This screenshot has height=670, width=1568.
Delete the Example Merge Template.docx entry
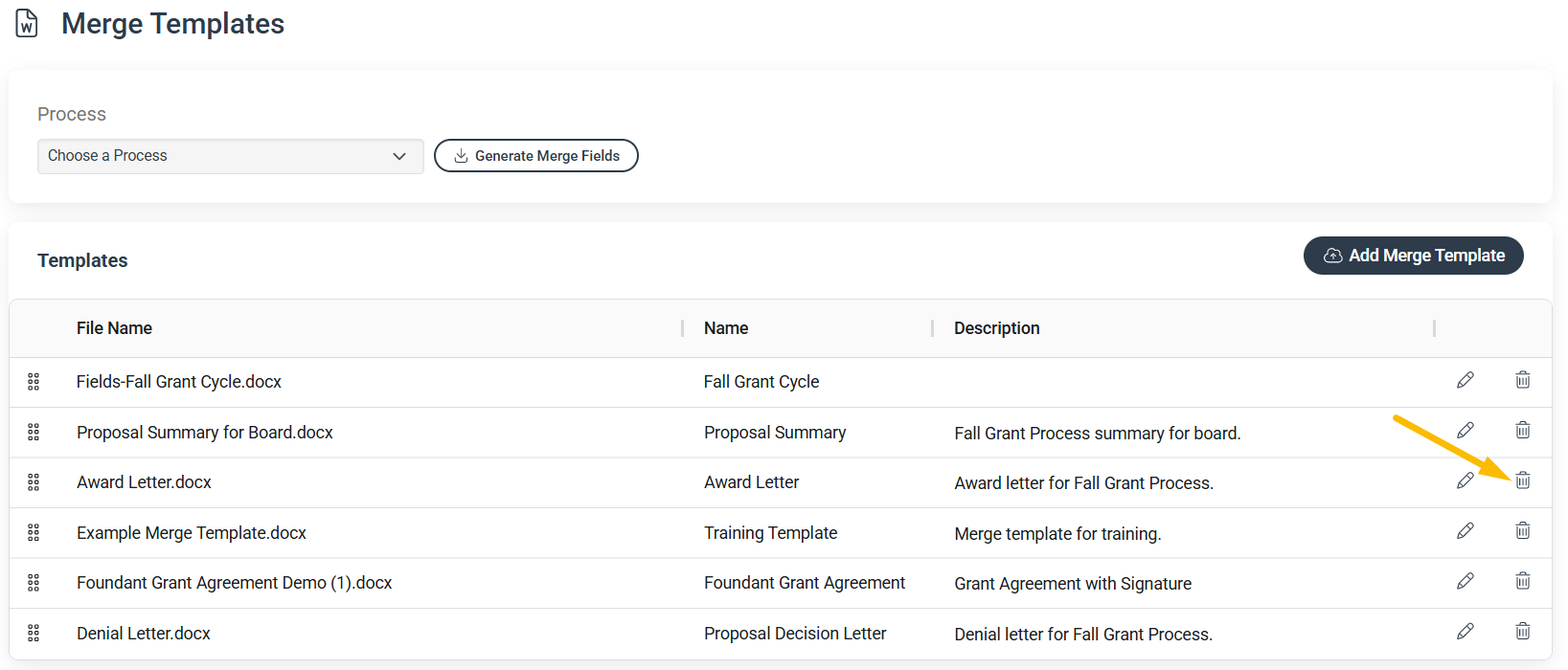pos(1522,530)
